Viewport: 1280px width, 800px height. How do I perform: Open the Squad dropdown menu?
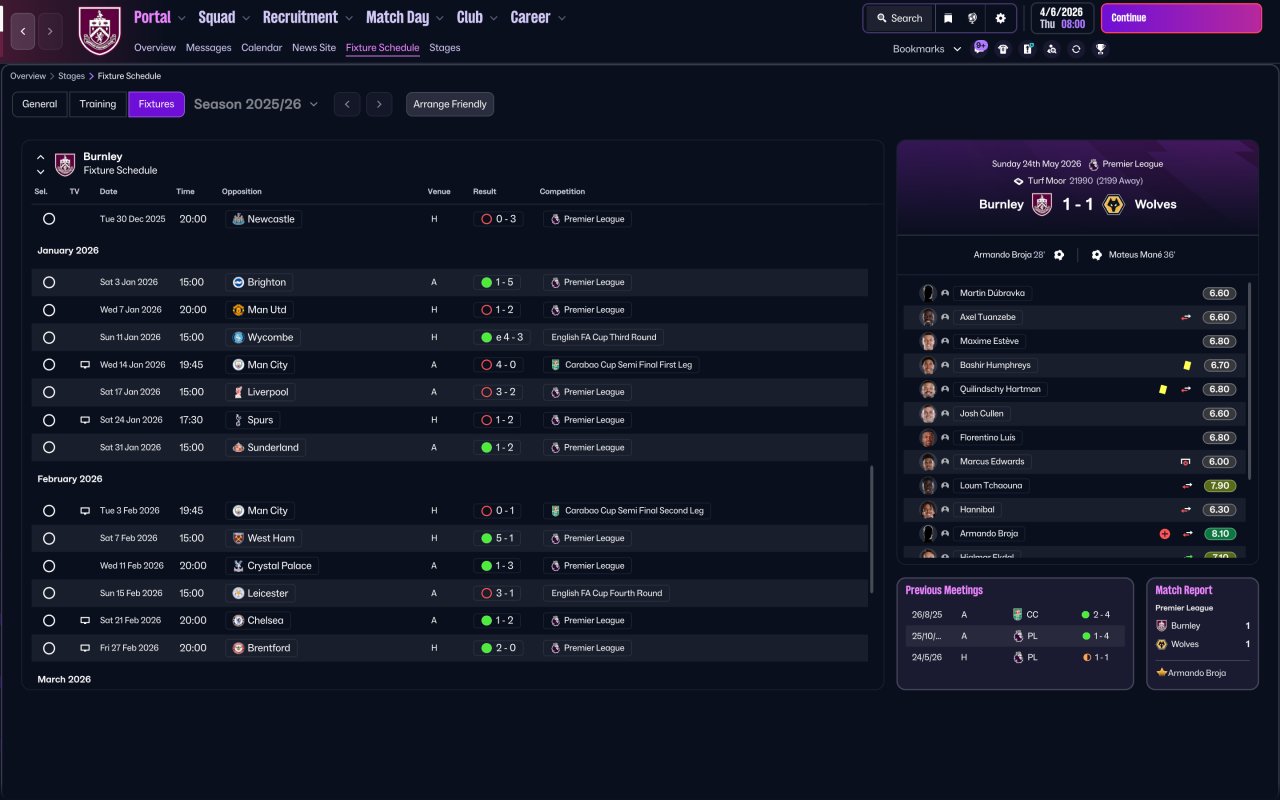pos(225,17)
